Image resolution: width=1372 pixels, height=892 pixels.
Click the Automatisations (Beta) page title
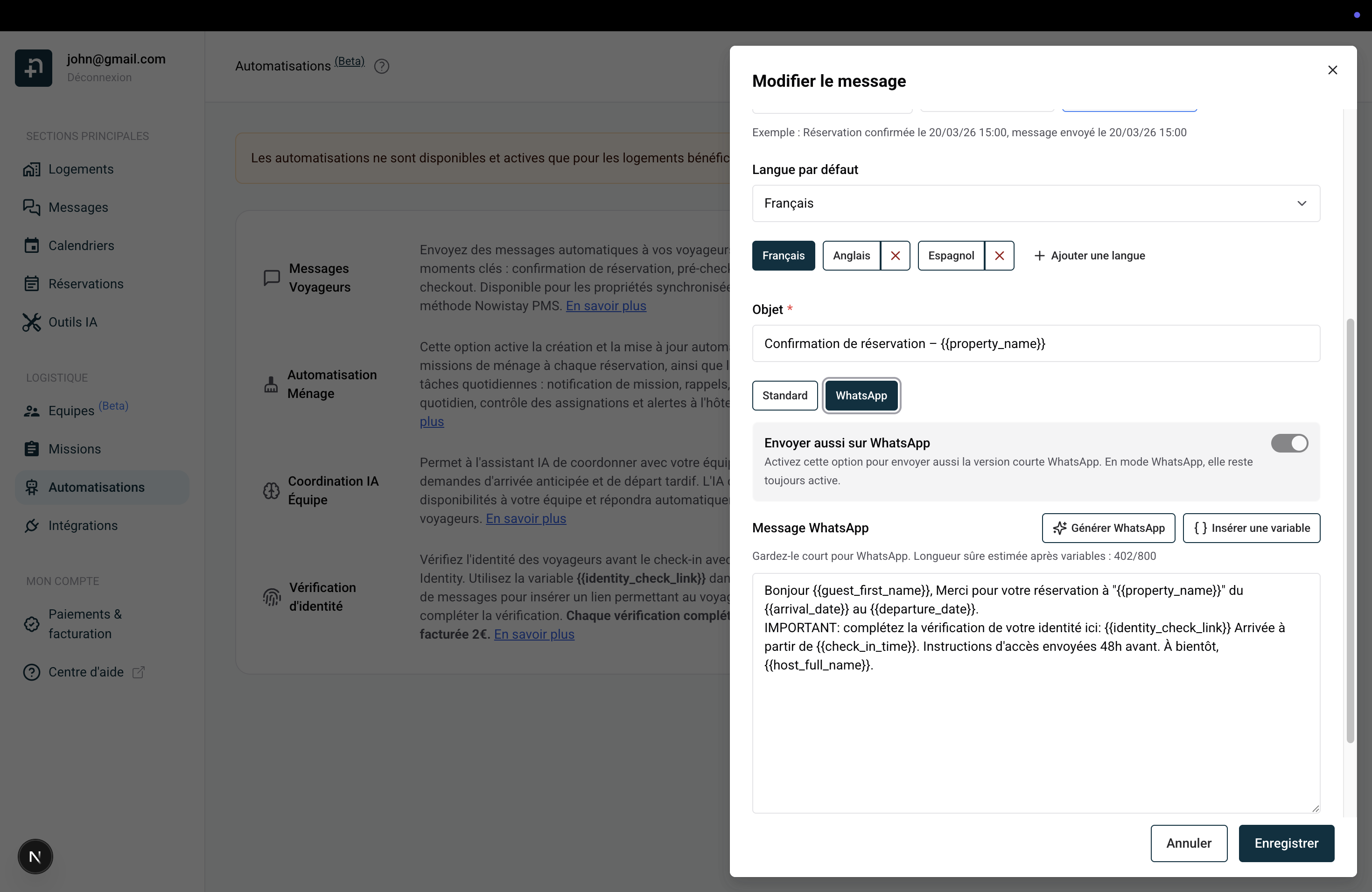(x=300, y=65)
